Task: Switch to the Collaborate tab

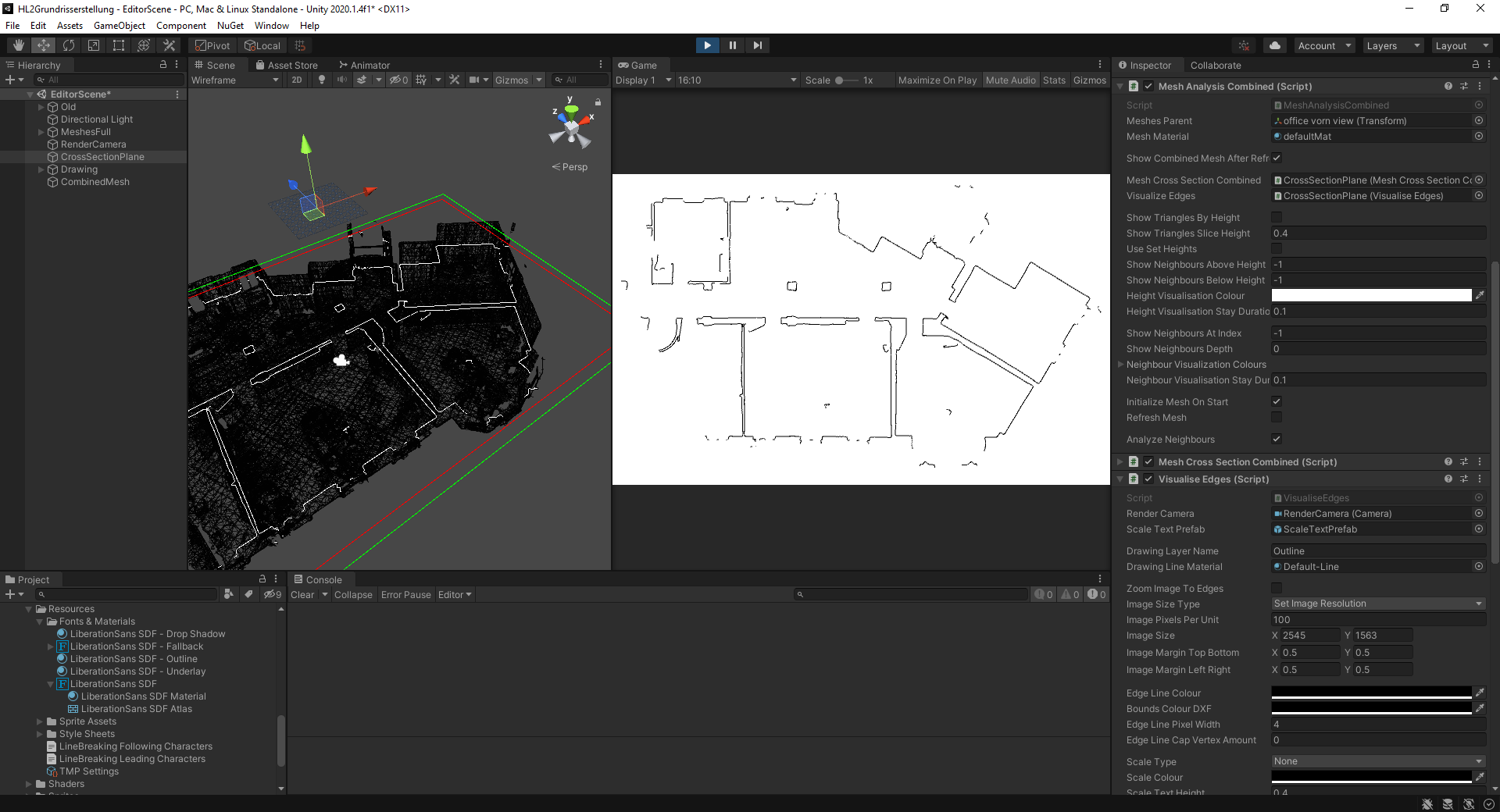Action: (x=1216, y=65)
